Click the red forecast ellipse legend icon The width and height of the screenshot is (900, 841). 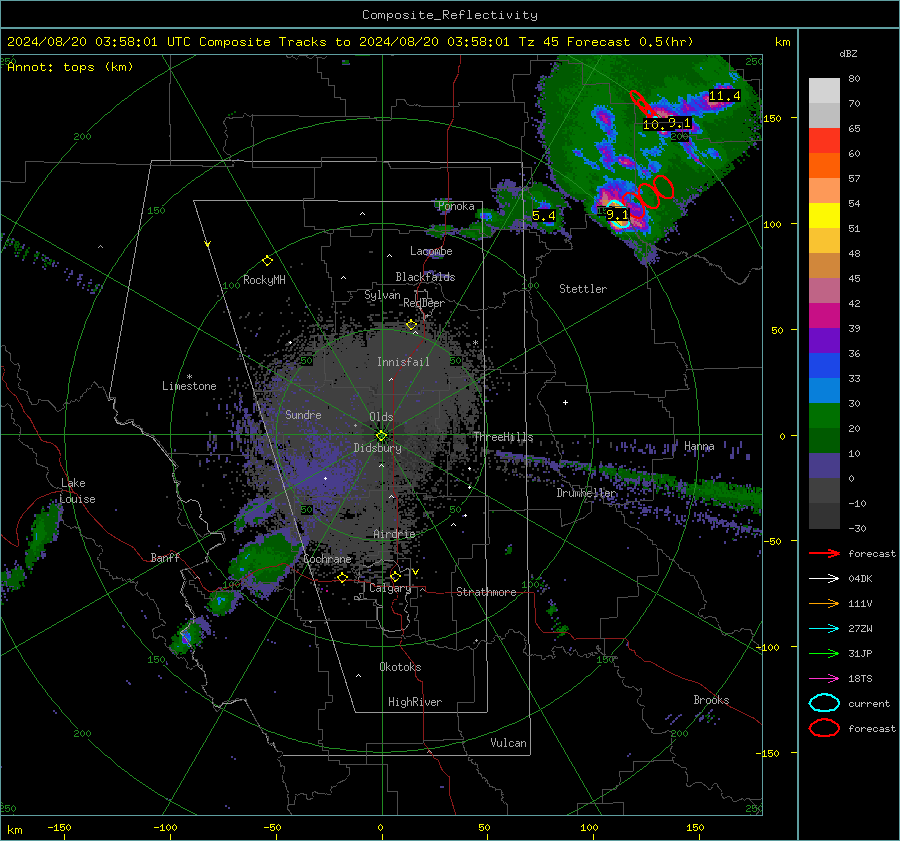click(824, 728)
